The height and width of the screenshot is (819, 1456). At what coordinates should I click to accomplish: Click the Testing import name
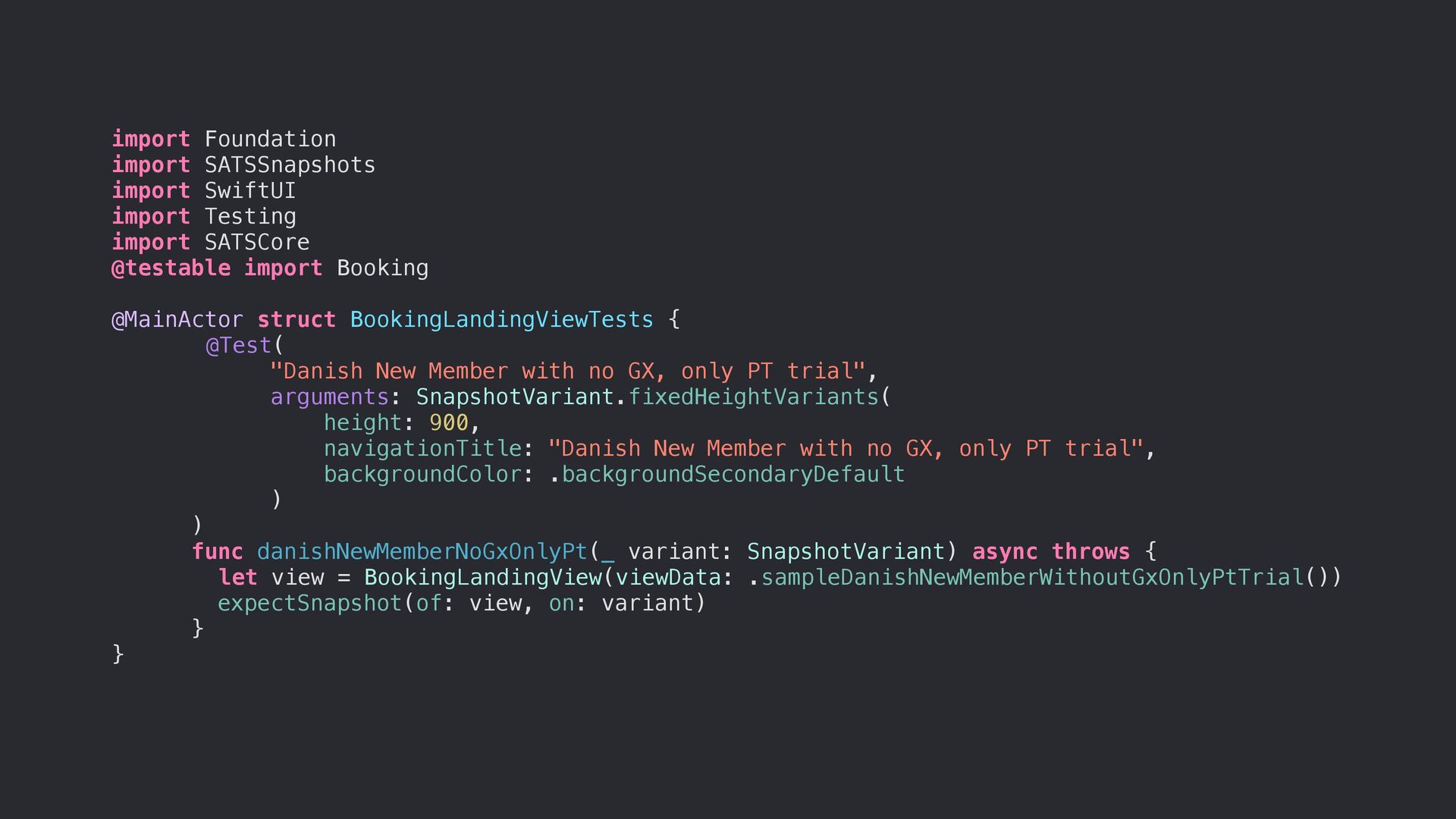point(249,217)
